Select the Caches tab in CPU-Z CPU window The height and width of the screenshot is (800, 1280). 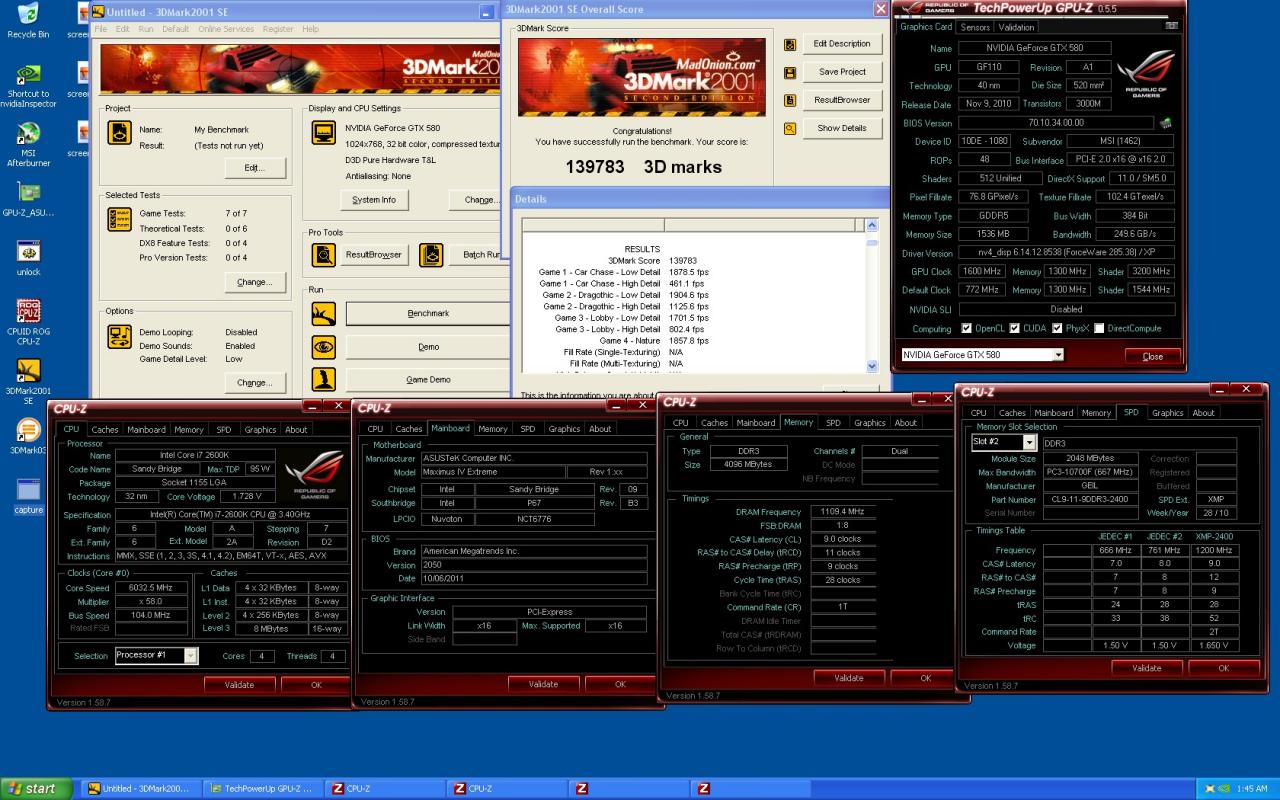[x=105, y=430]
